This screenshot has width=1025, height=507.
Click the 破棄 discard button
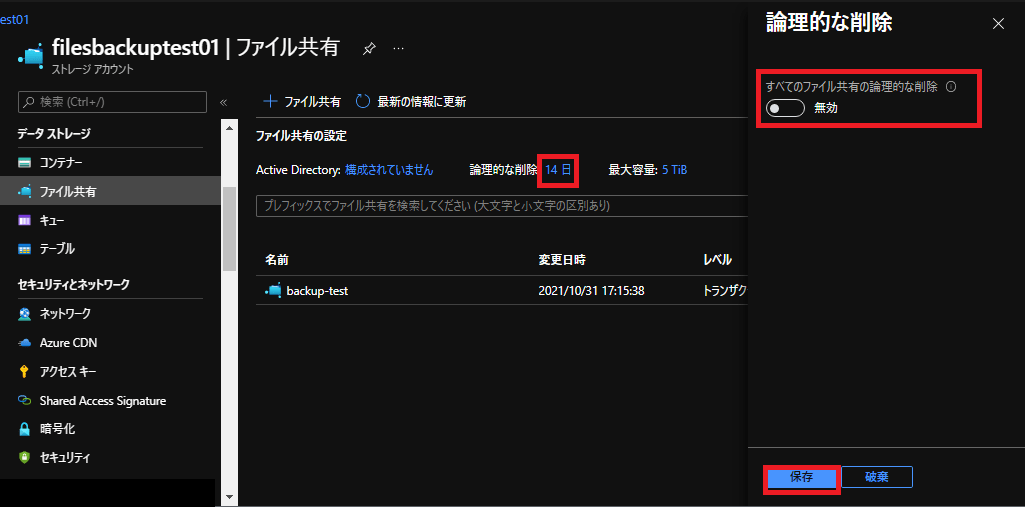[x=877, y=477]
